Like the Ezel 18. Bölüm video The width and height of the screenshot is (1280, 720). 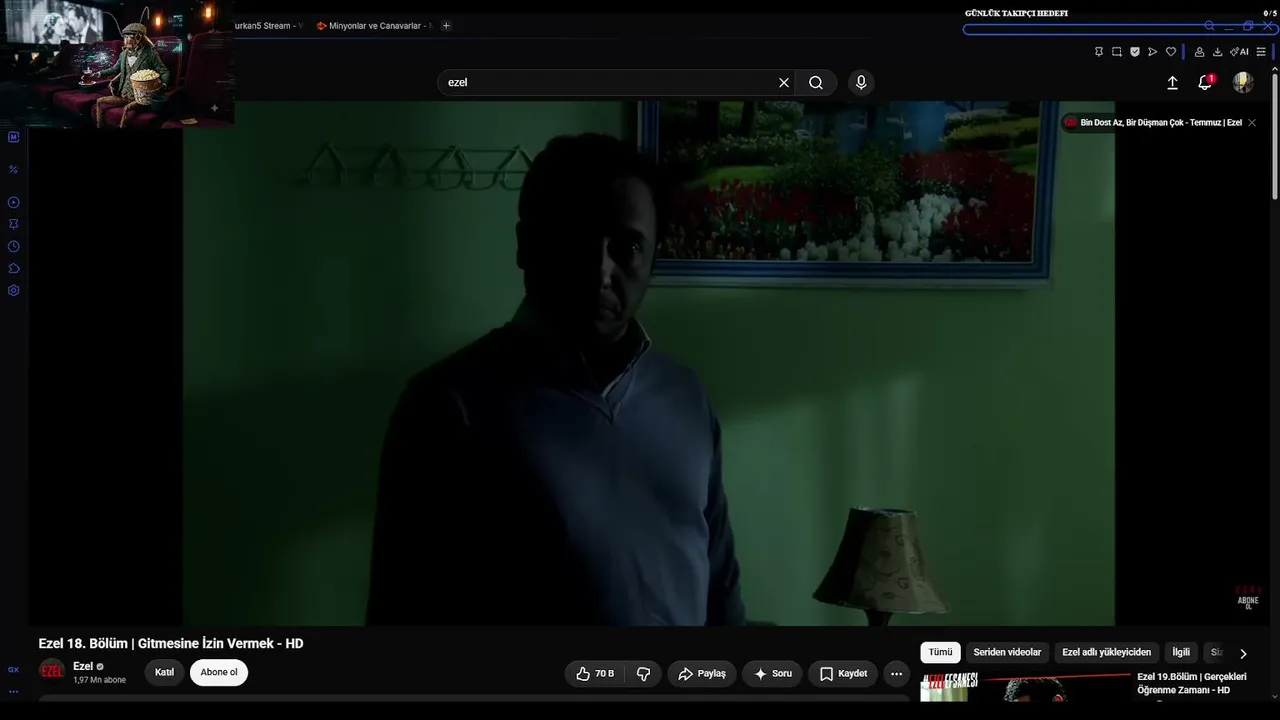[x=595, y=674]
